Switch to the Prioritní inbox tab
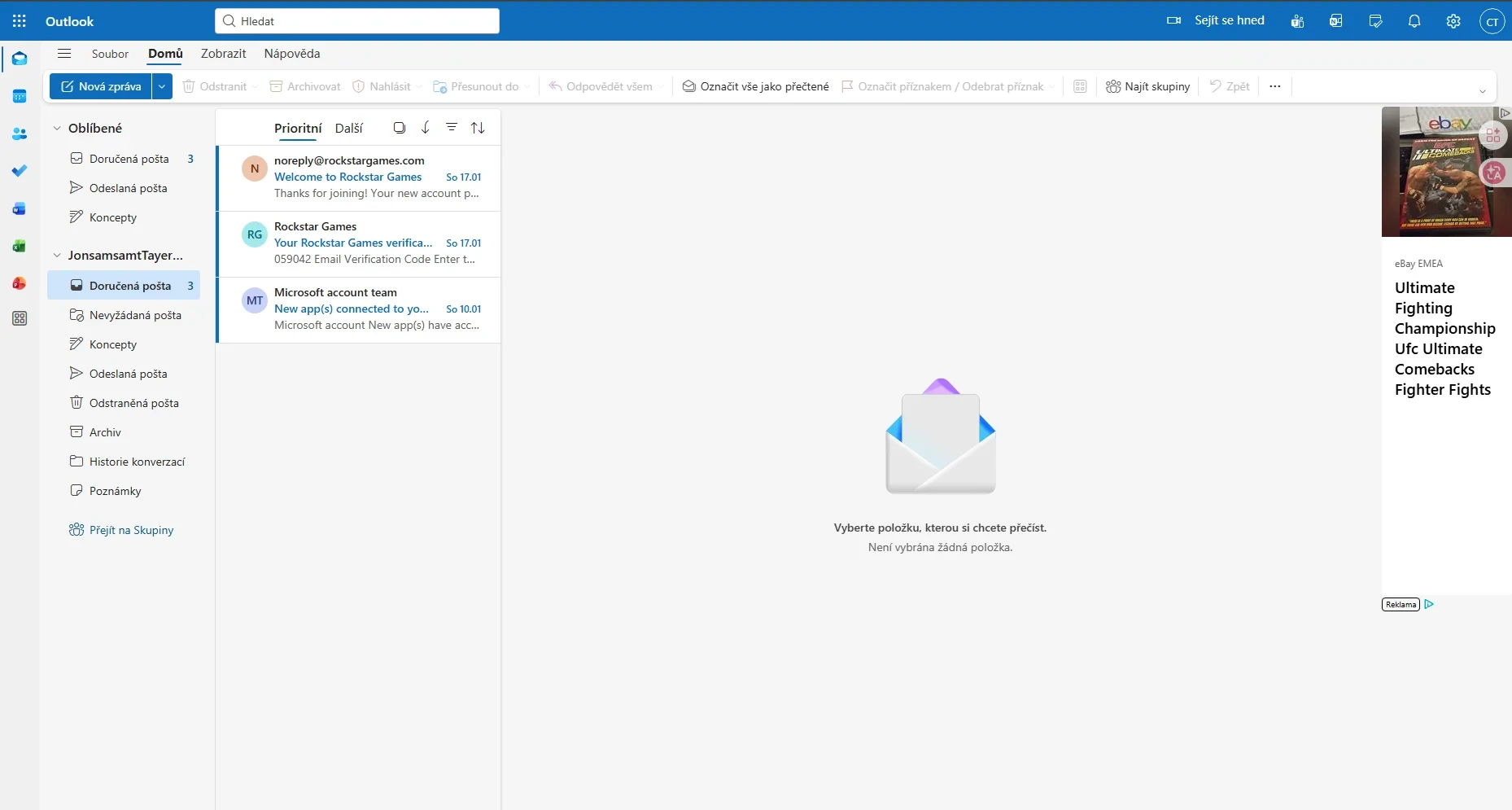 click(298, 128)
